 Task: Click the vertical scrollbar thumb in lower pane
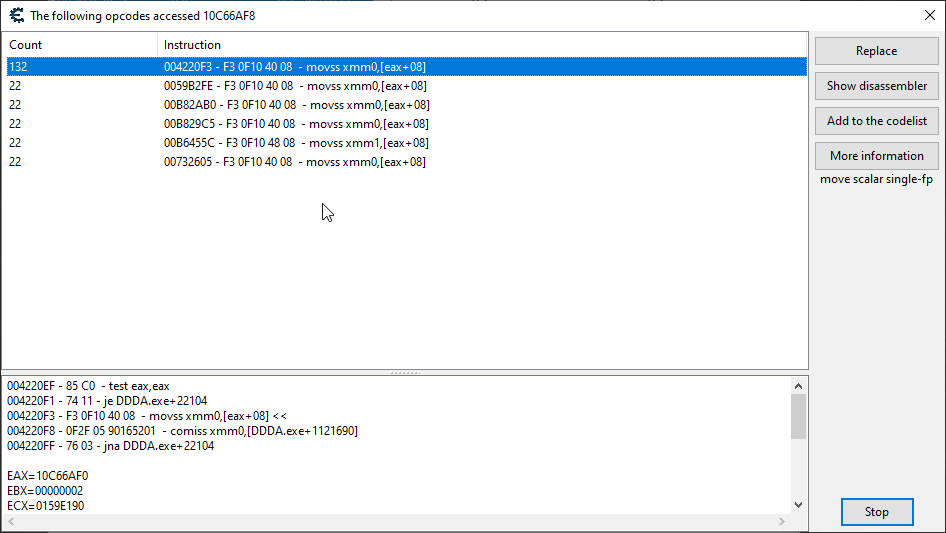tap(798, 416)
